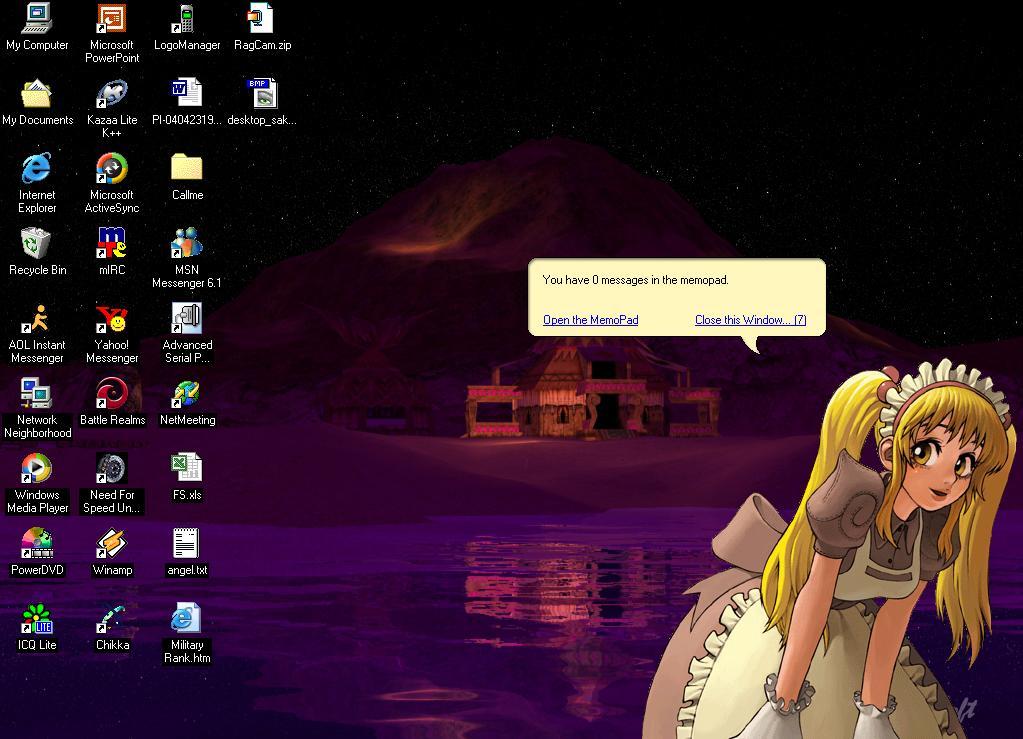Click the Windows Media Player icon
Screen dimensions: 1023x739
(37, 470)
